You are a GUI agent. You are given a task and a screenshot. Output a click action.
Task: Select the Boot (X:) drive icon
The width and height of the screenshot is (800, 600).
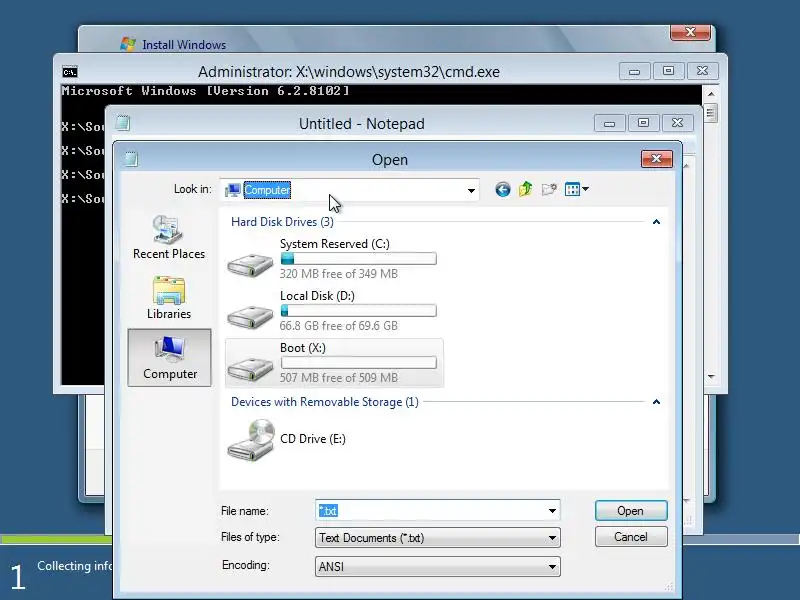click(250, 368)
